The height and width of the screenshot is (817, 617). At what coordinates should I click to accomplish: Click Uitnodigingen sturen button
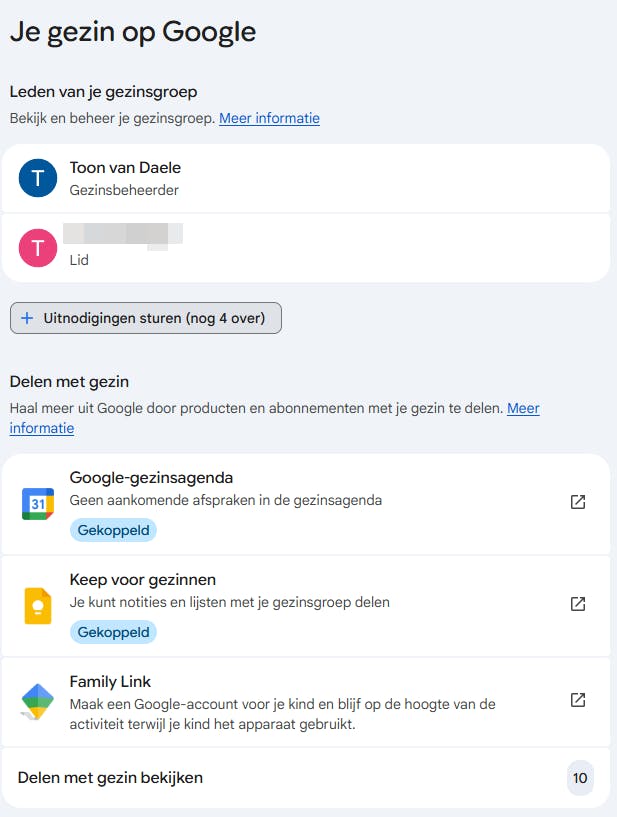click(x=145, y=318)
